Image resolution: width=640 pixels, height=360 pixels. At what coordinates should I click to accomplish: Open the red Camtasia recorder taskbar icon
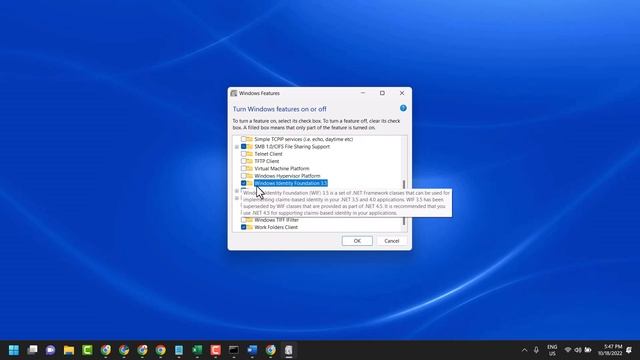(x=216, y=350)
